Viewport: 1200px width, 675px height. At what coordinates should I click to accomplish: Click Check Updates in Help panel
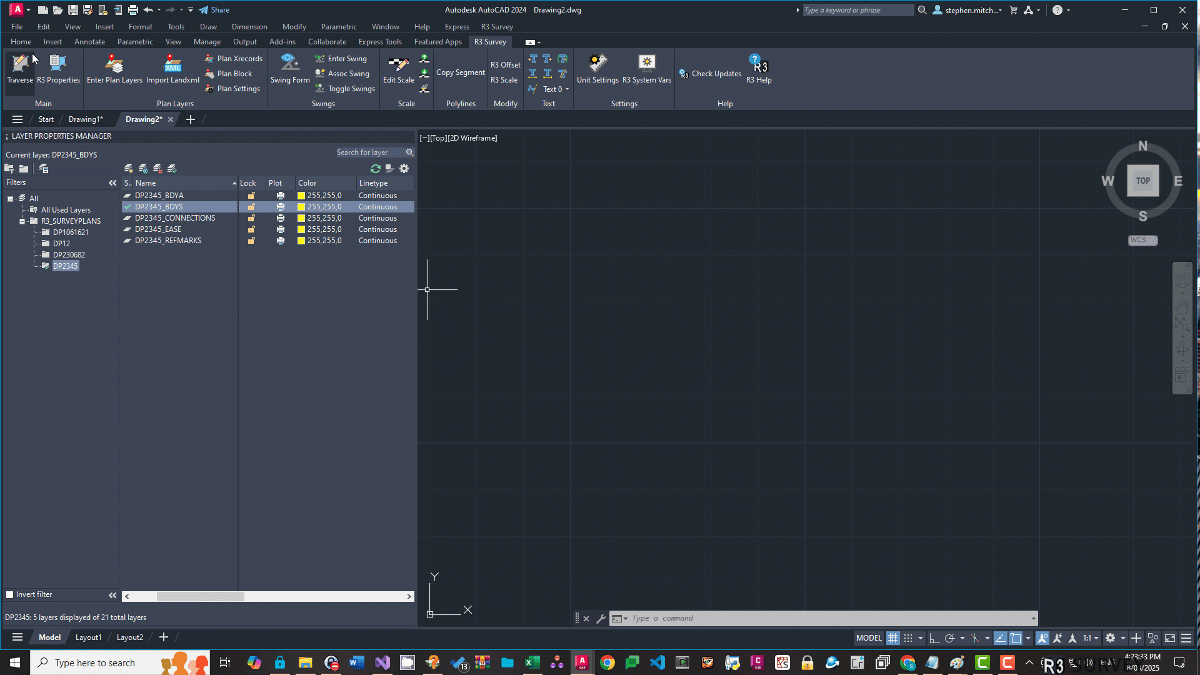pyautogui.click(x=710, y=74)
